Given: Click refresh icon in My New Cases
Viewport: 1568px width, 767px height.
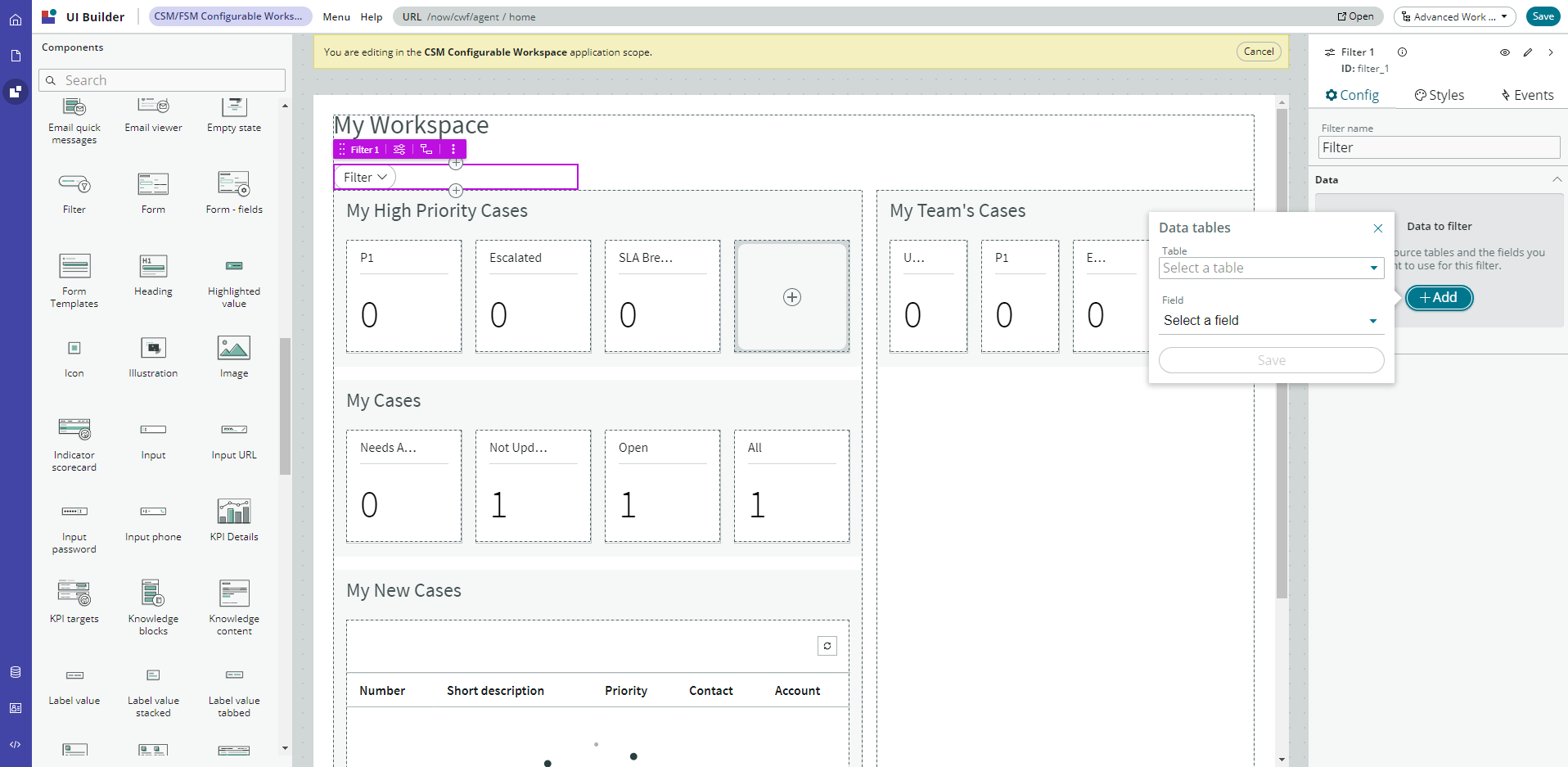Looking at the screenshot, I should tap(827, 646).
